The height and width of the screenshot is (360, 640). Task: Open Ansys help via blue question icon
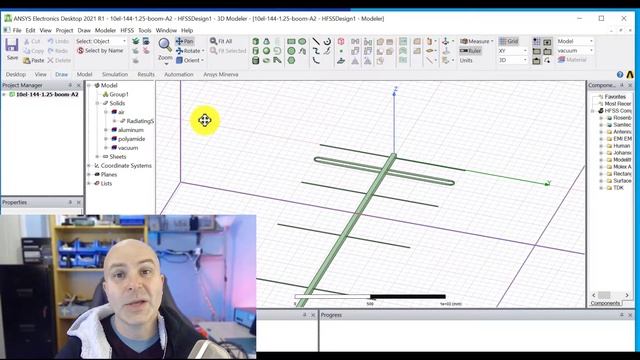(x=620, y=74)
